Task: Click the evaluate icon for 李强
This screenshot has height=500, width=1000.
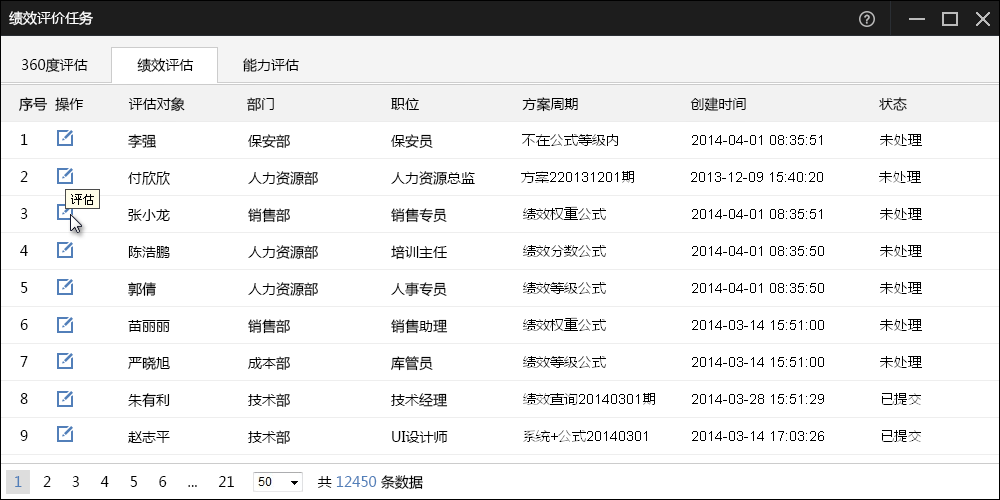Action: [65, 139]
